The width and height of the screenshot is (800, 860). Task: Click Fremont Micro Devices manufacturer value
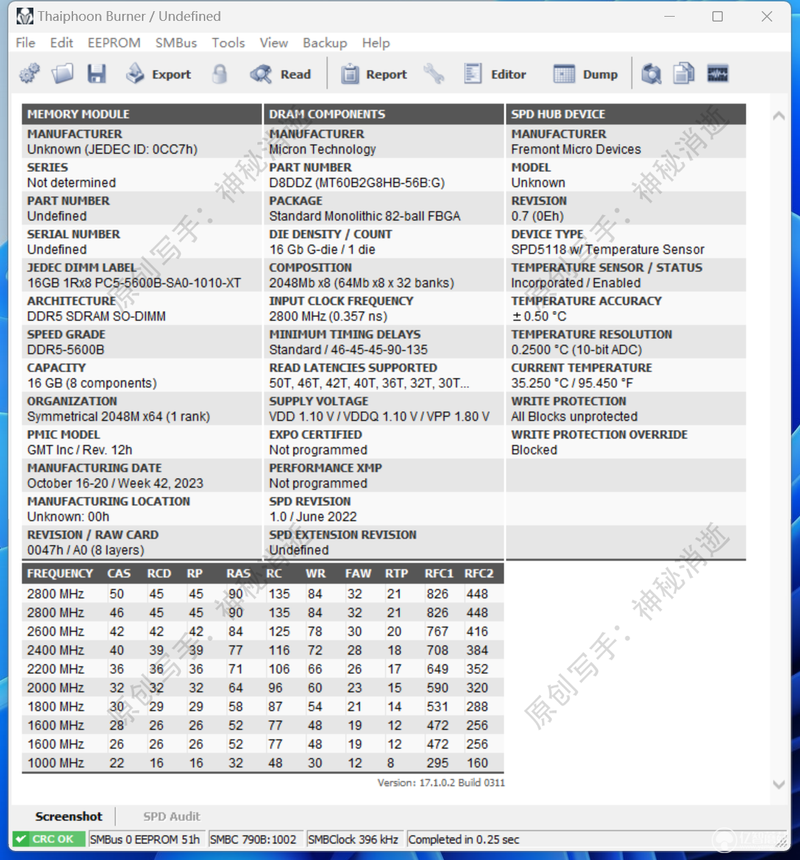coord(576,149)
